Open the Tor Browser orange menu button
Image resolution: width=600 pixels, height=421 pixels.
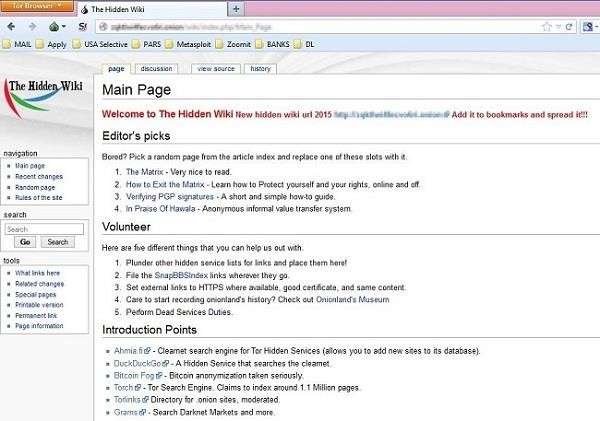pyautogui.click(x=37, y=6)
